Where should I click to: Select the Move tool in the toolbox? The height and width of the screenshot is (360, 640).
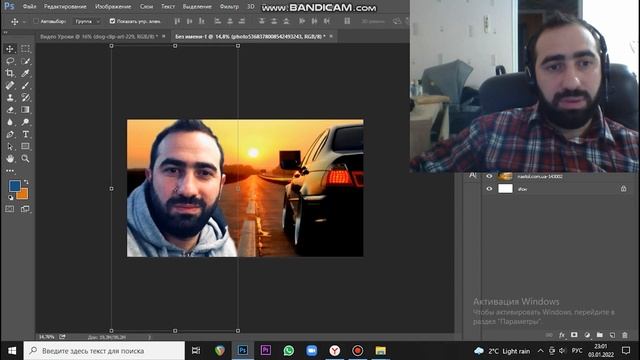10,49
